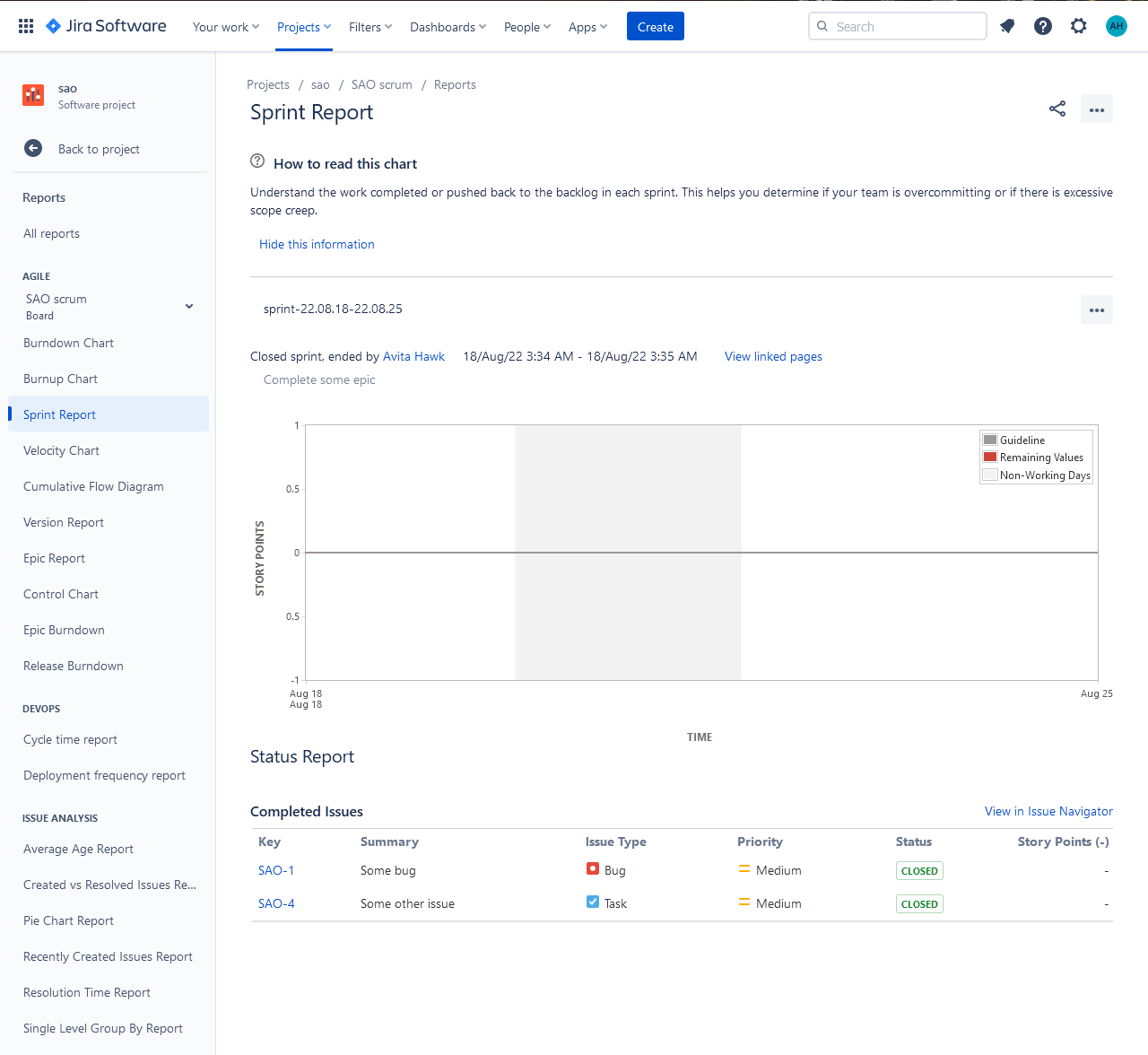Open the Atlassian app switcher grid
Screen dimensions: 1148x1055
point(24,25)
